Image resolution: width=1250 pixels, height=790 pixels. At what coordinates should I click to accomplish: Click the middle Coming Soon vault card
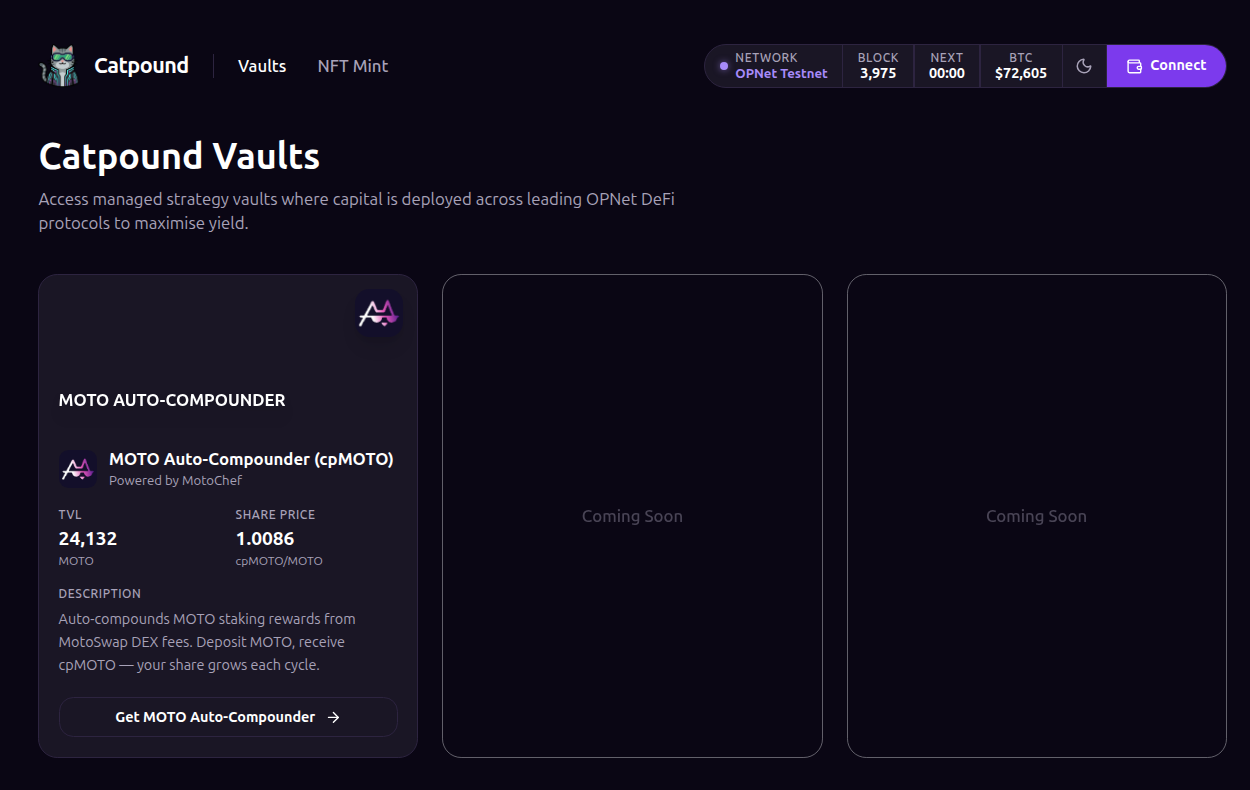click(632, 515)
